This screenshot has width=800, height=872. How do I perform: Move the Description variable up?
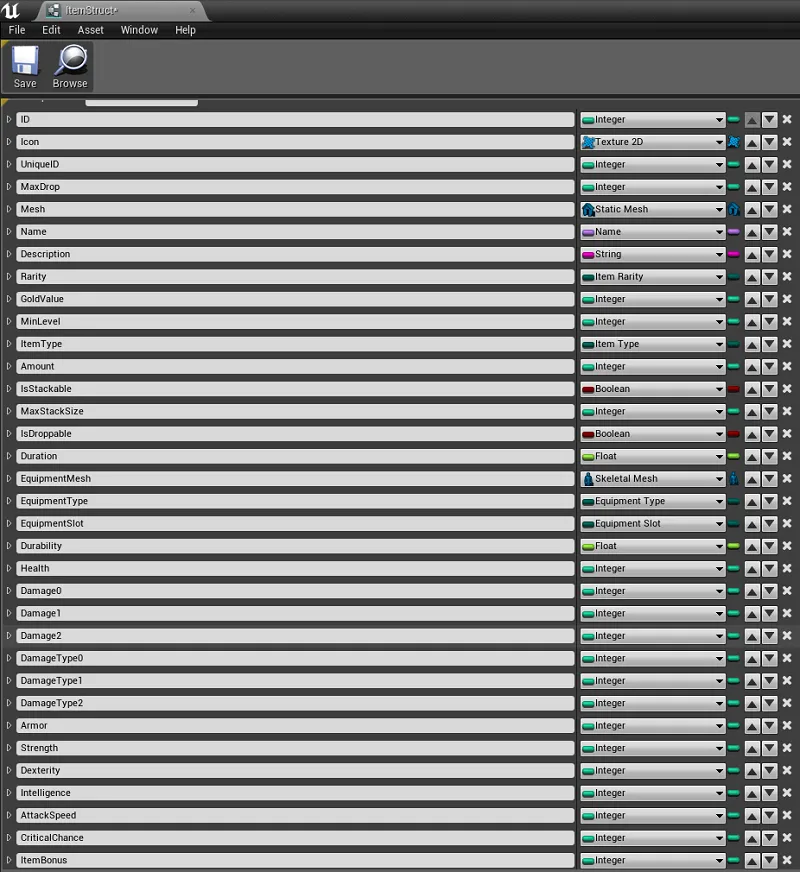(x=752, y=255)
